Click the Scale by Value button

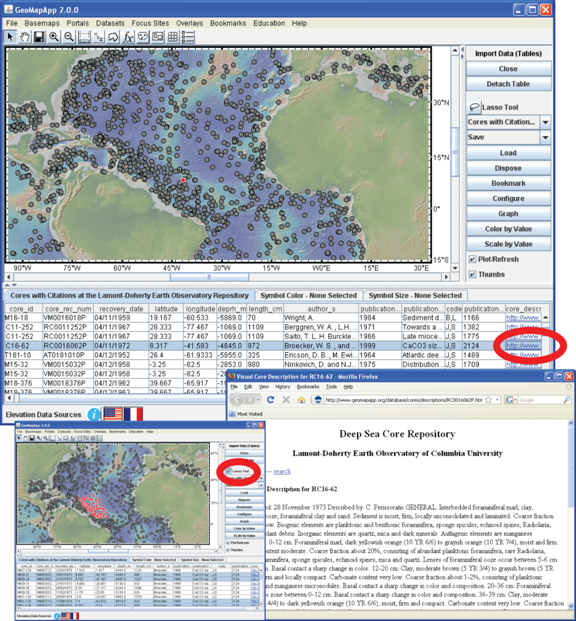[x=508, y=244]
